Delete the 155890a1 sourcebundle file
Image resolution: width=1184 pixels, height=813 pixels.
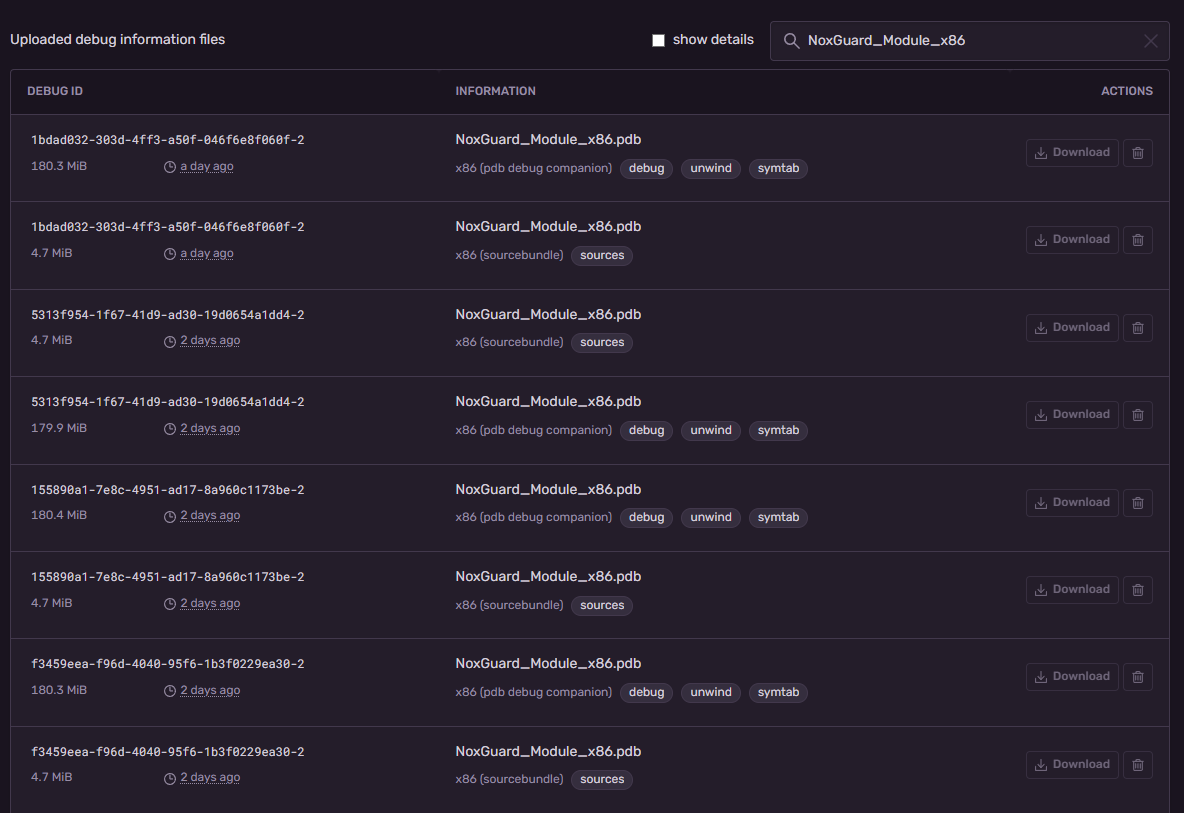click(x=1137, y=590)
